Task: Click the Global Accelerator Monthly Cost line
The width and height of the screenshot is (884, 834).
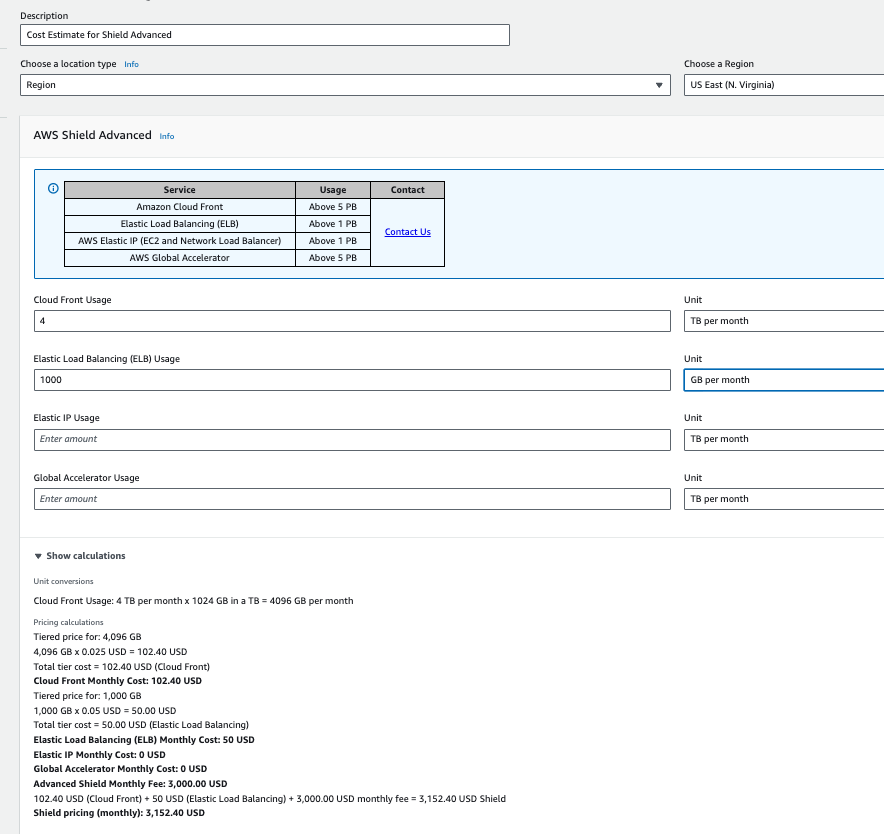Action: coord(120,769)
